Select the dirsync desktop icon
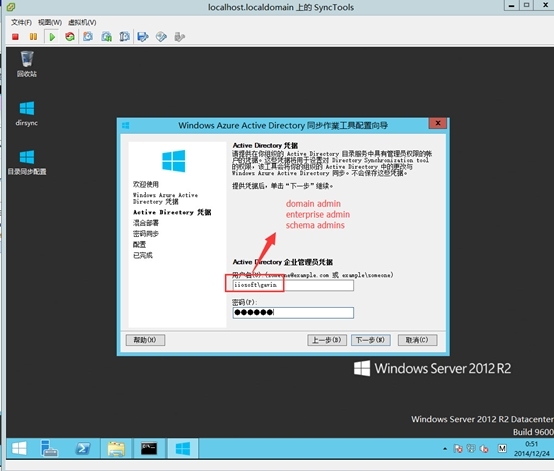This screenshot has width=554, height=471. point(27,114)
